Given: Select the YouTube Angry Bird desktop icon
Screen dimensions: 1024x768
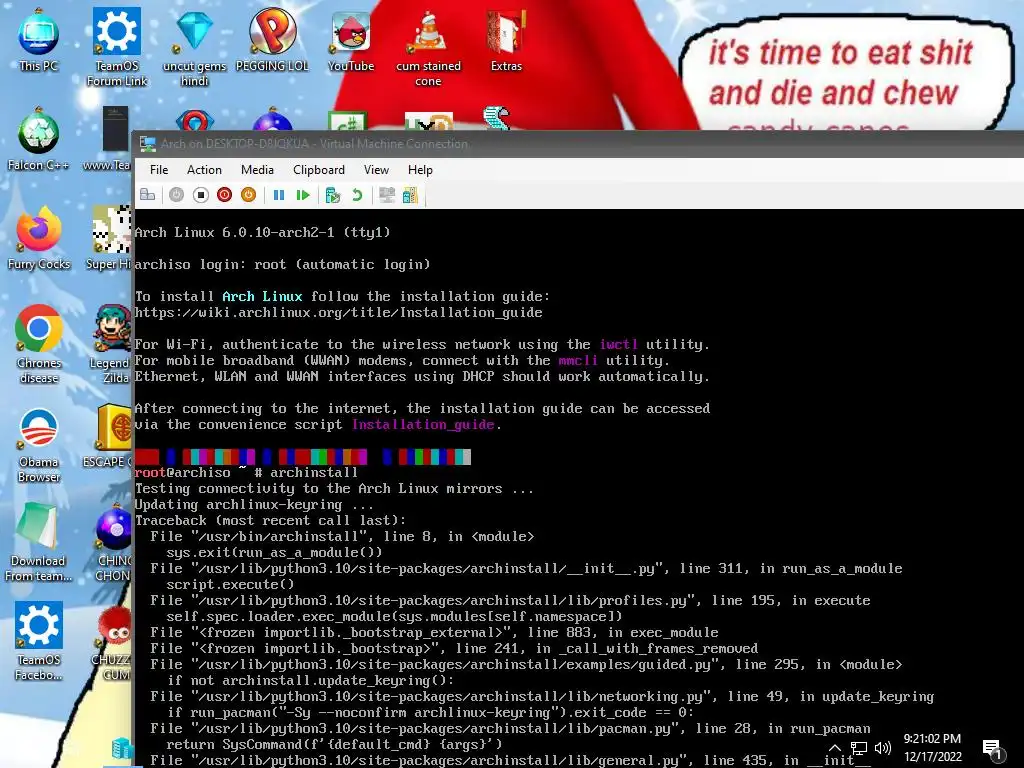Looking at the screenshot, I should click(351, 40).
